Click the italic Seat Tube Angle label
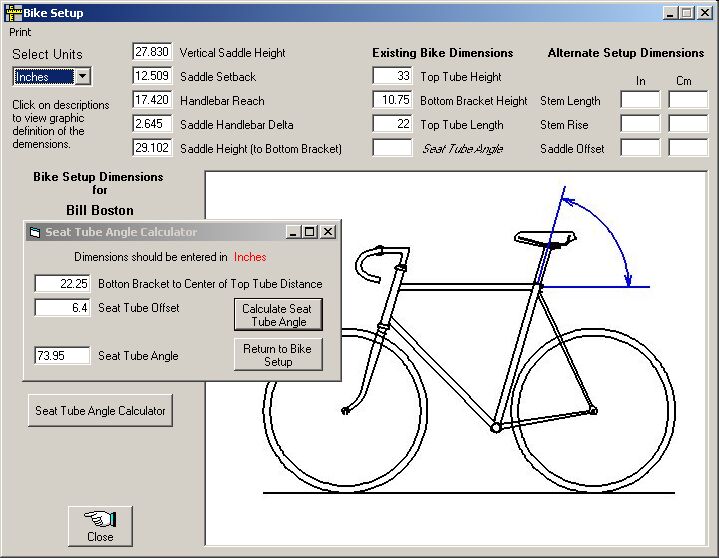 463,149
